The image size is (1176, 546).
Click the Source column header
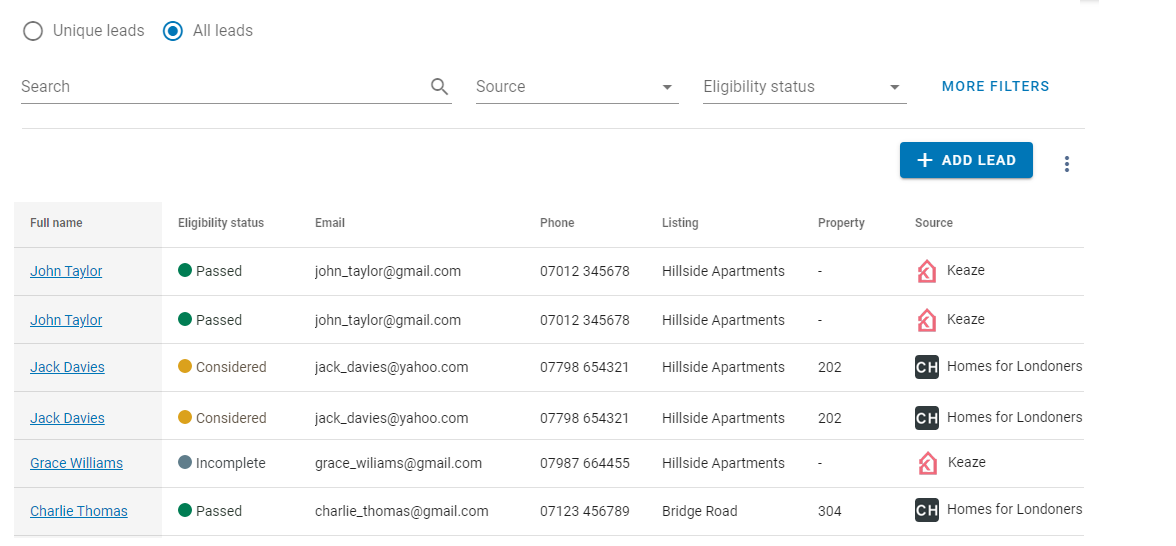(934, 223)
